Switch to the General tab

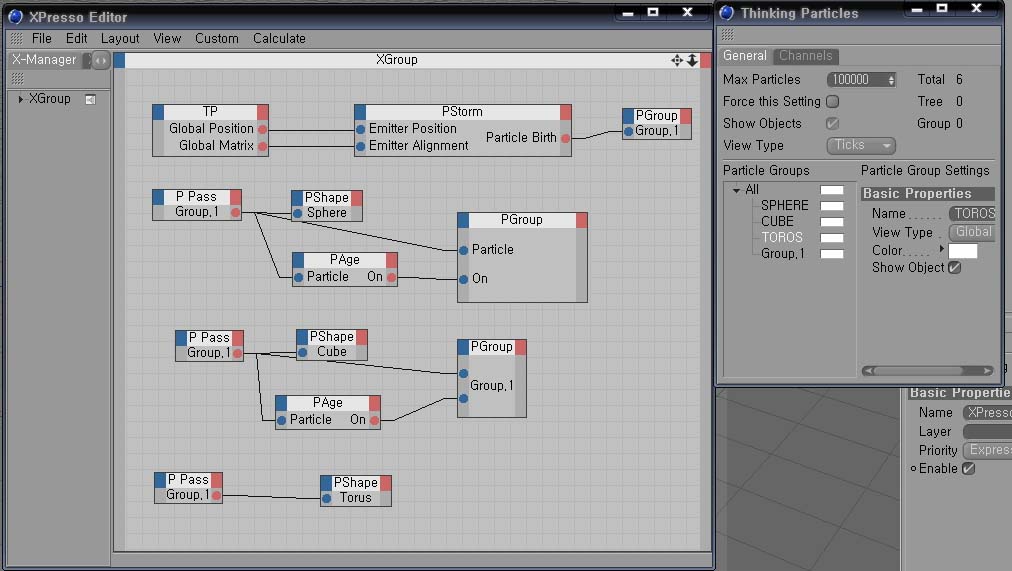(745, 55)
